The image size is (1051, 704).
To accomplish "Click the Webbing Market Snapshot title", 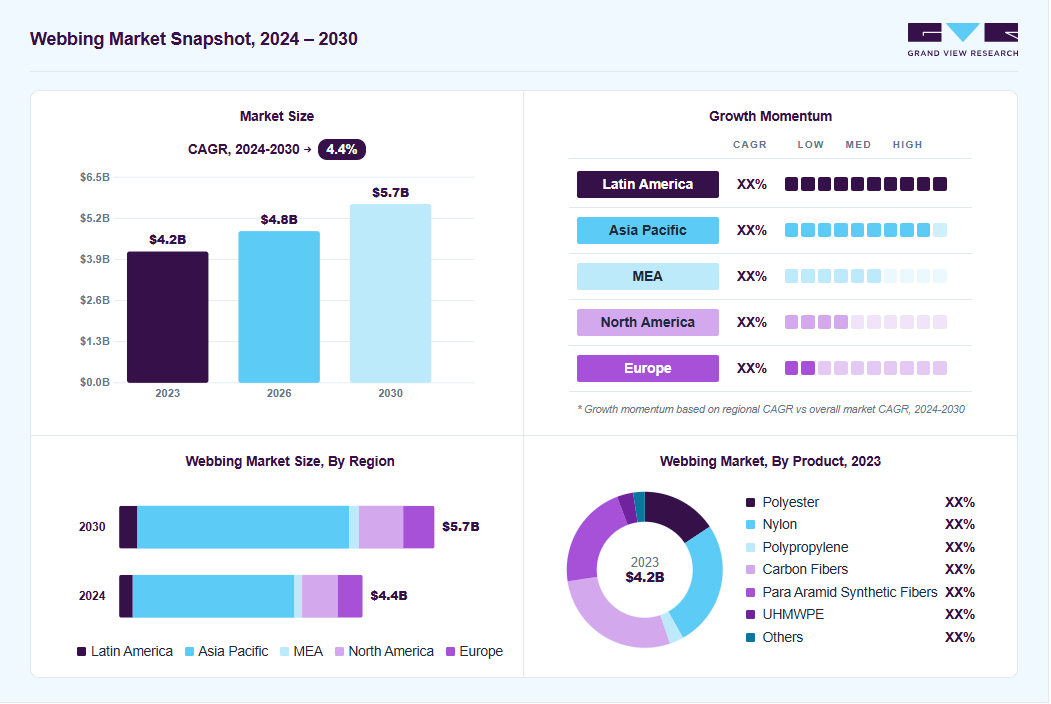I will tap(194, 39).
